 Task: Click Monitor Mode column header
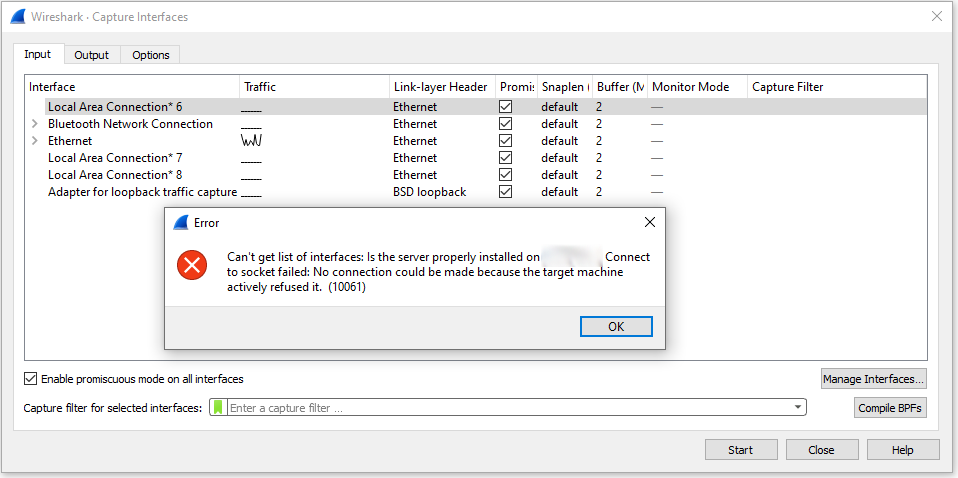(697, 87)
